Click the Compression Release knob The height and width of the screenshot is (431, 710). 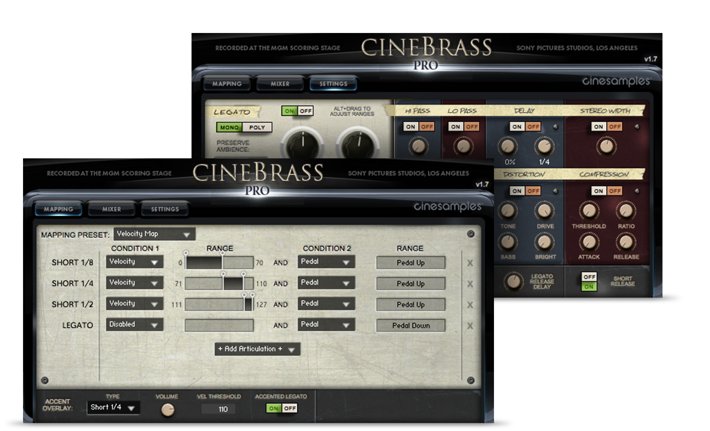coord(626,242)
